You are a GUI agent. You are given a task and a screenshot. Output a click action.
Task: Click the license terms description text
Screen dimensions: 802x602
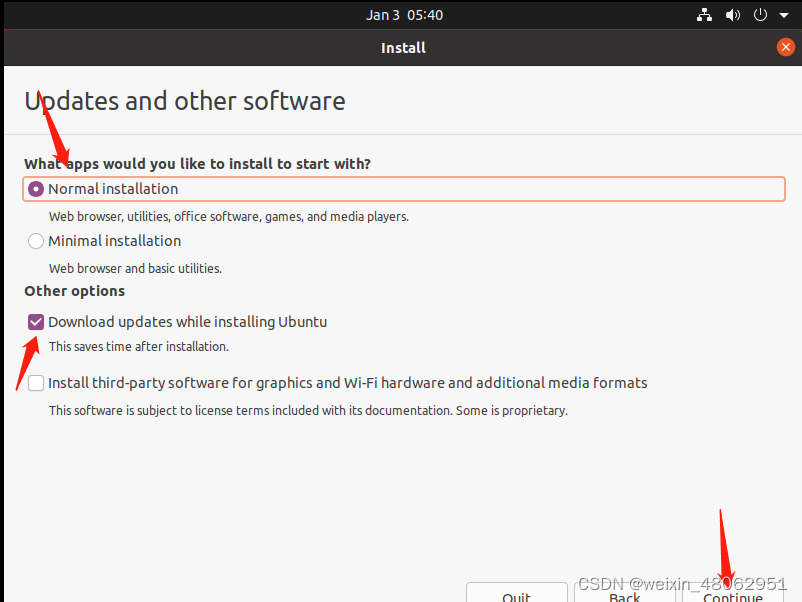(308, 410)
